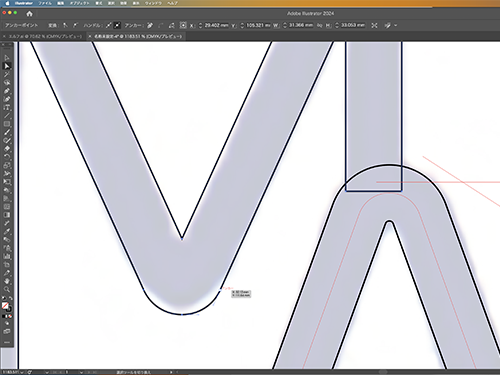Image resolution: width=500 pixels, height=375 pixels.
Task: Toggle hide handles for selected anchors
Action: tap(117, 25)
